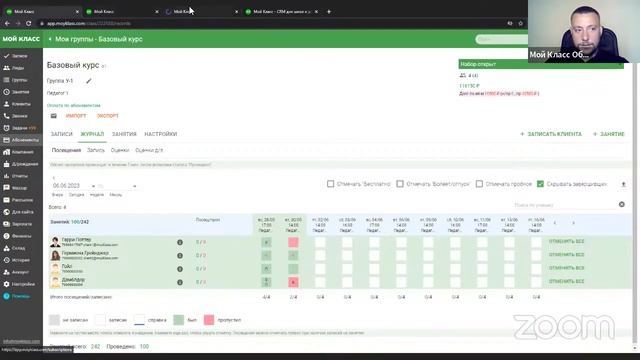Click the gray не записан legend swatch
The width and height of the screenshot is (640, 360).
click(x=54, y=320)
